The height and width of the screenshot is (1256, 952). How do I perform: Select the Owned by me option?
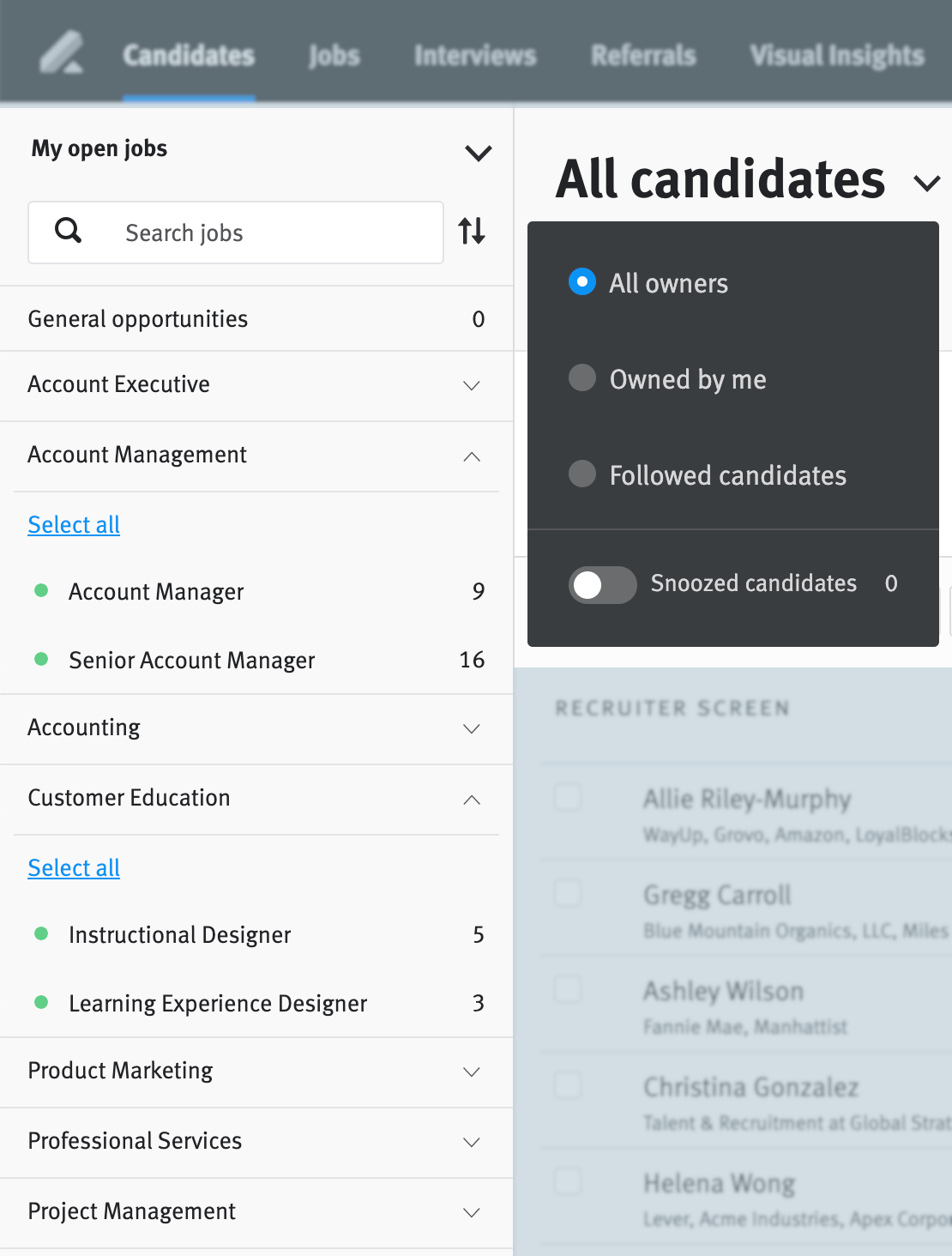point(582,377)
